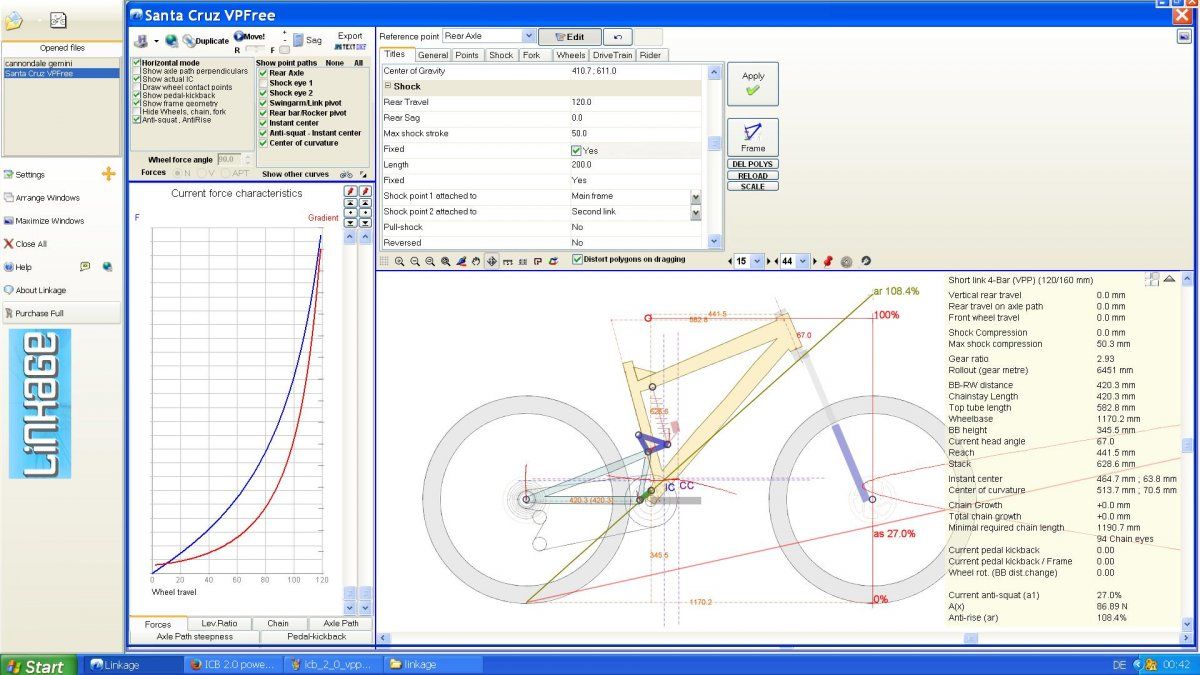The height and width of the screenshot is (675, 1200).
Task: Toggle Distort polygons on dragging checkbox
Action: (578, 260)
